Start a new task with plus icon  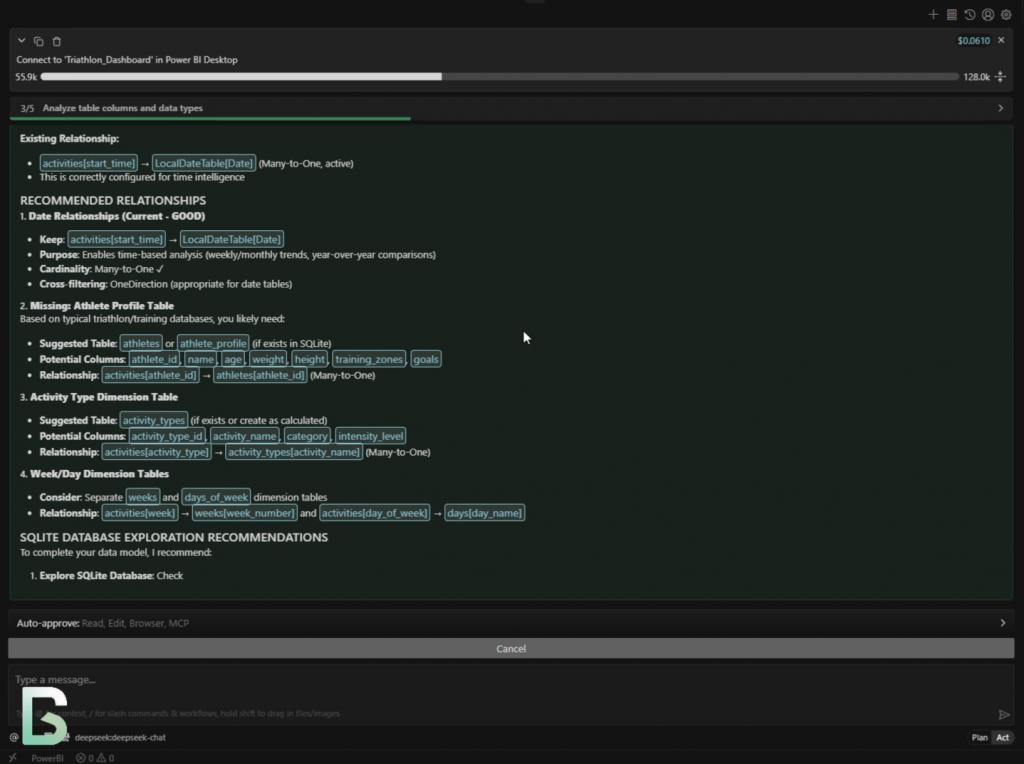coord(933,15)
